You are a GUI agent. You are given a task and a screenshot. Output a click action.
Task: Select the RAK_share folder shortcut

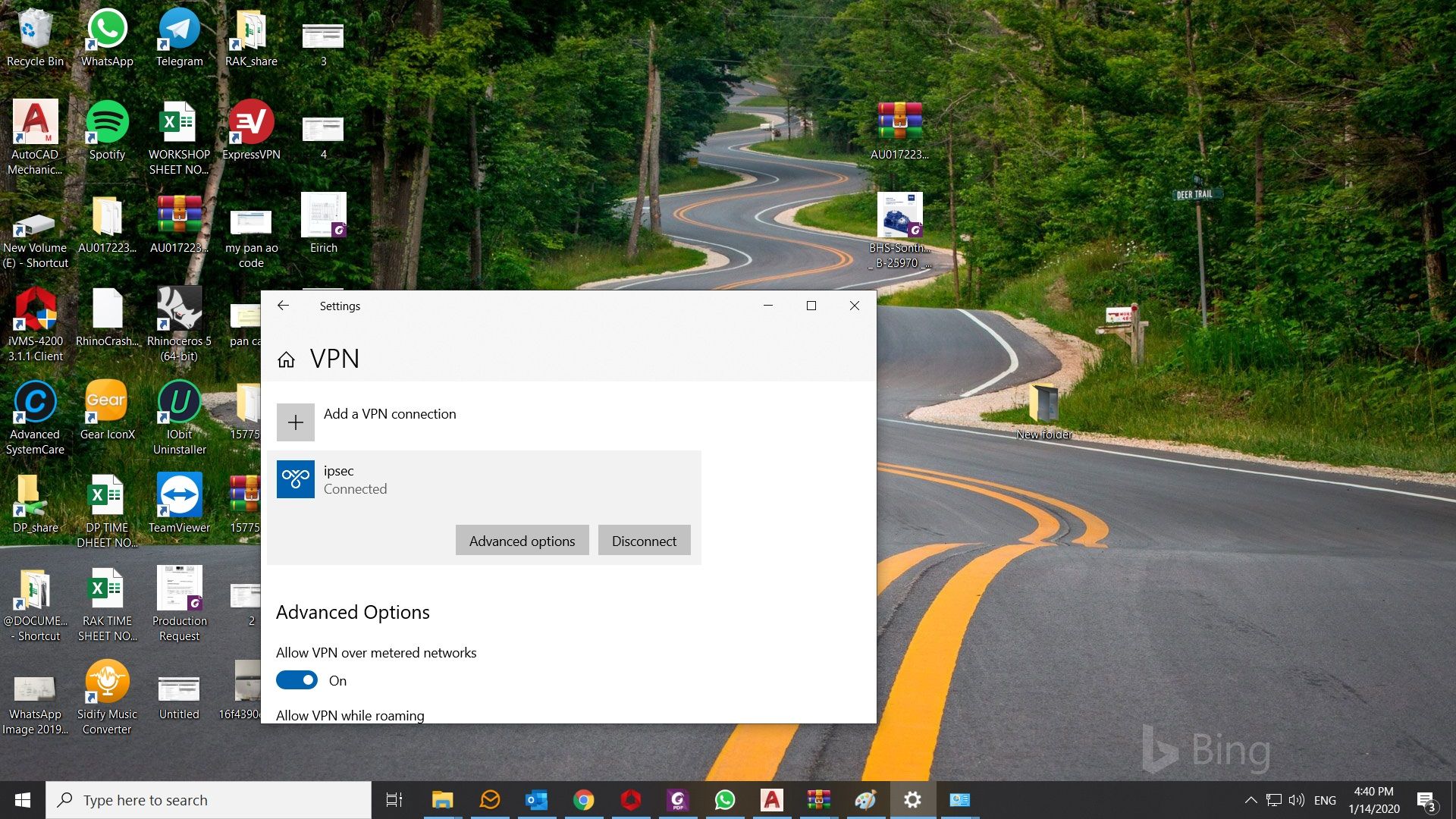[x=251, y=37]
